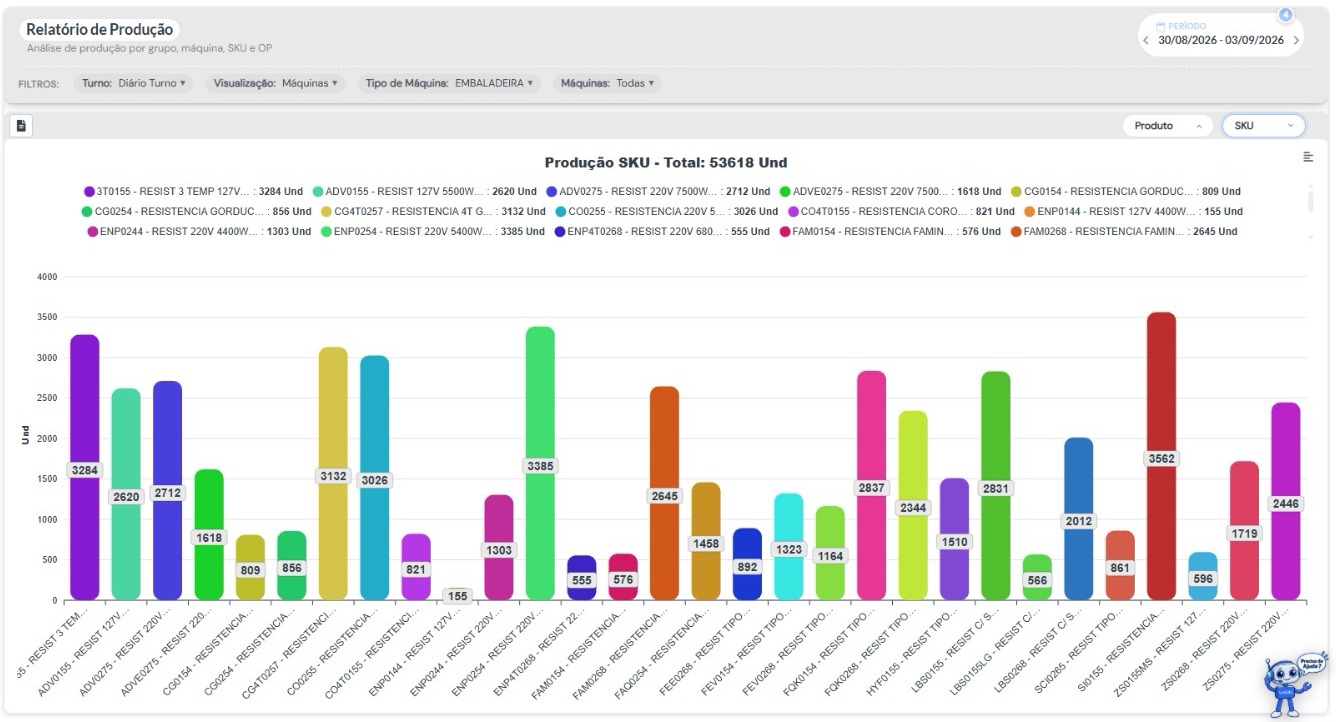Toggle legend series ENP0244 - RESIST 220V 4400W
The width and height of the screenshot is (1336, 722).
(x=200, y=231)
